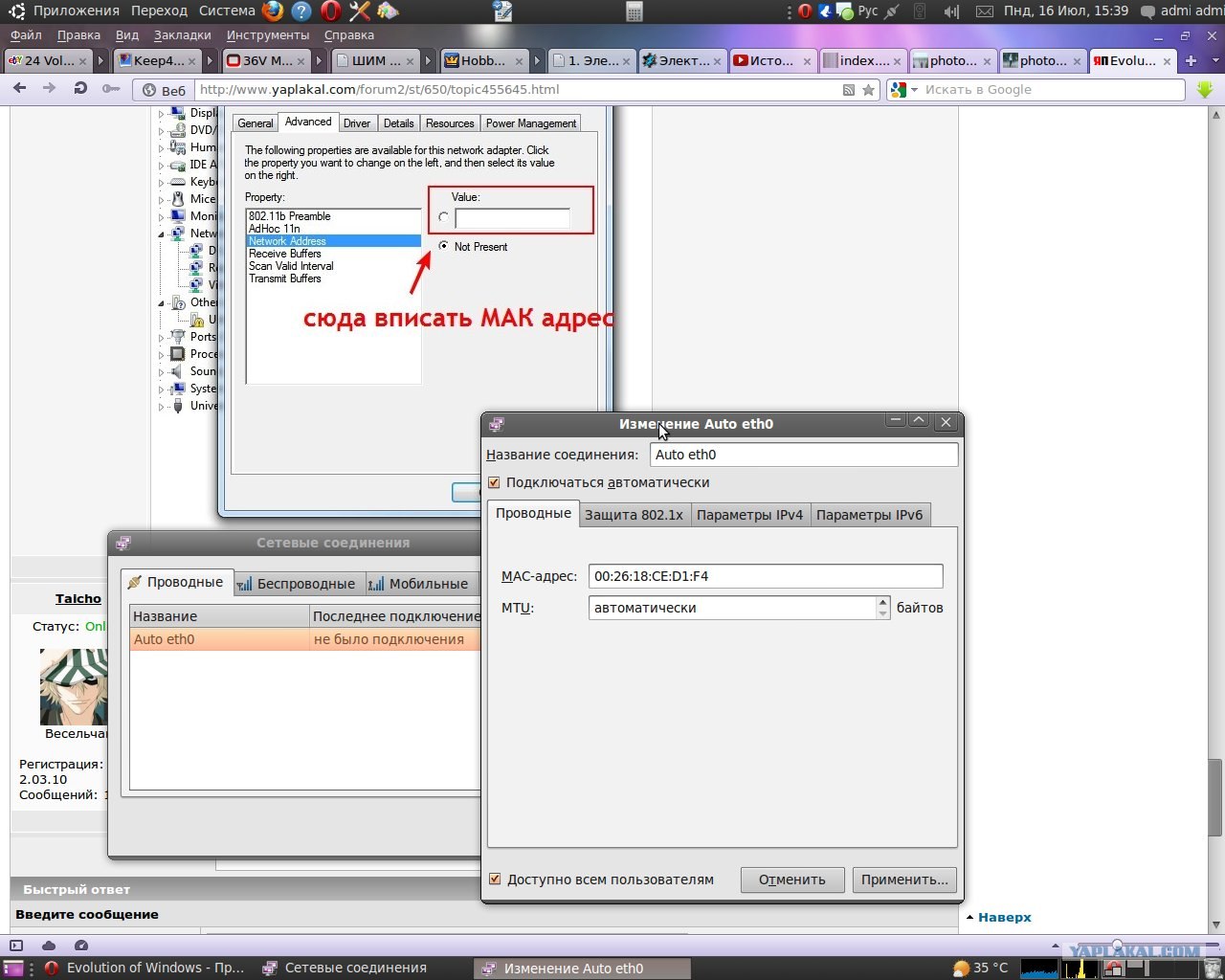
Task: Toggle 'Доступно всем пользователям' checkbox
Action: 495,879
